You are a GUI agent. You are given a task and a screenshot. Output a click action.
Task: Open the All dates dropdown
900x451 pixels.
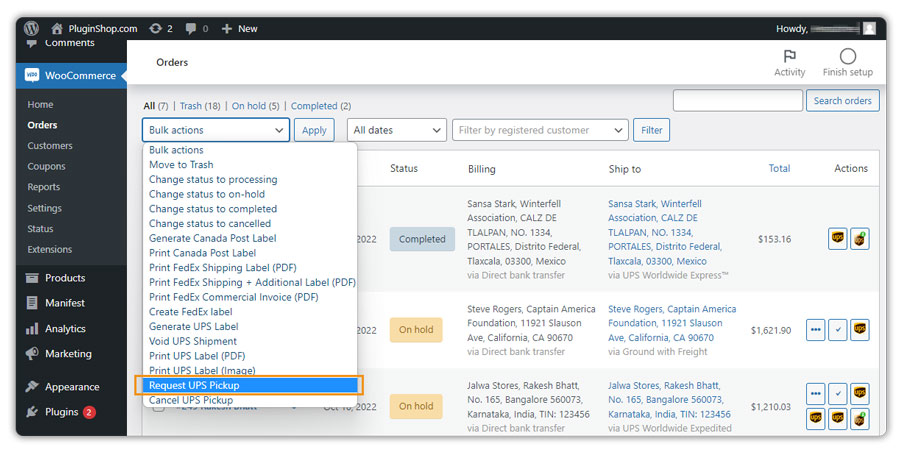click(x=397, y=130)
